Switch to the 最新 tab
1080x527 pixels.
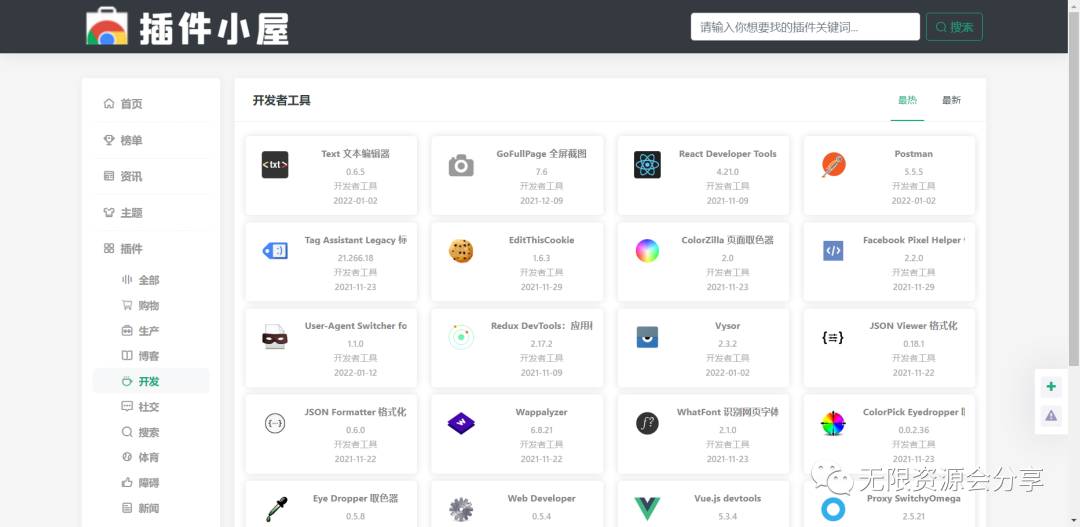click(951, 101)
